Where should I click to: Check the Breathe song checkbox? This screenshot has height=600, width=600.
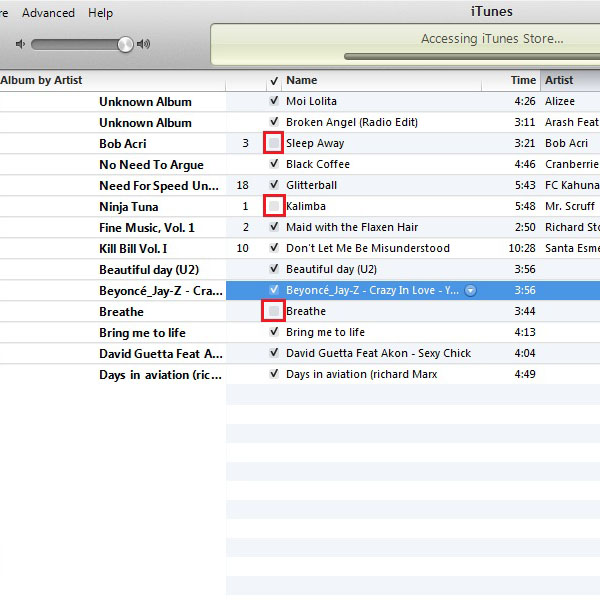click(274, 311)
